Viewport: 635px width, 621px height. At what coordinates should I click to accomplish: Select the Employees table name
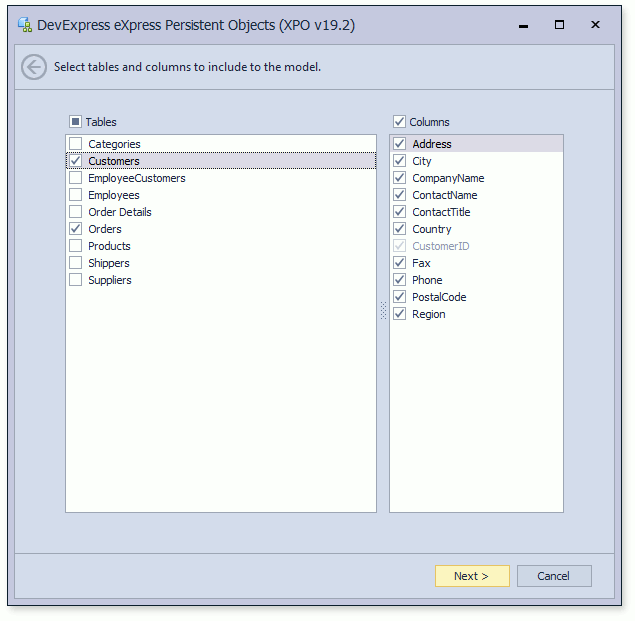[114, 195]
